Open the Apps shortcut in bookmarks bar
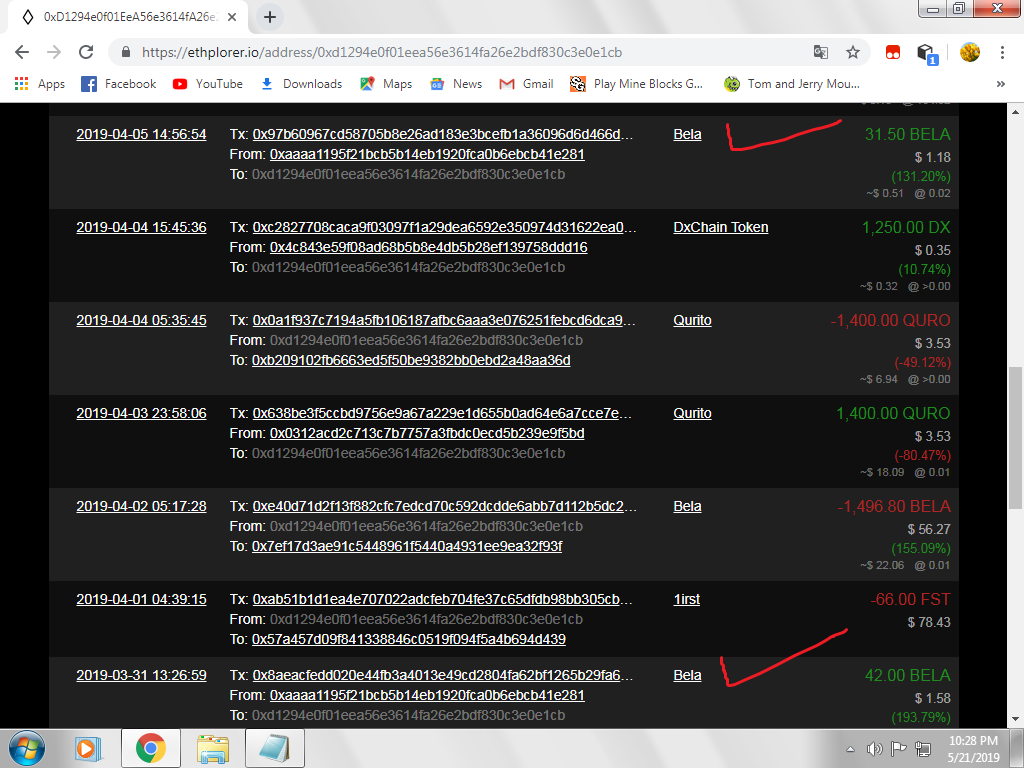The width and height of the screenshot is (1024, 768). (40, 84)
